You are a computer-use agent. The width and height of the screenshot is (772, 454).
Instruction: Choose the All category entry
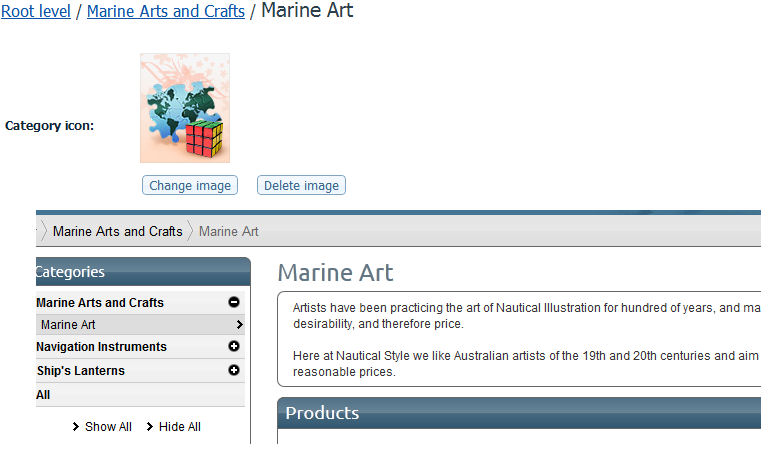click(x=43, y=395)
